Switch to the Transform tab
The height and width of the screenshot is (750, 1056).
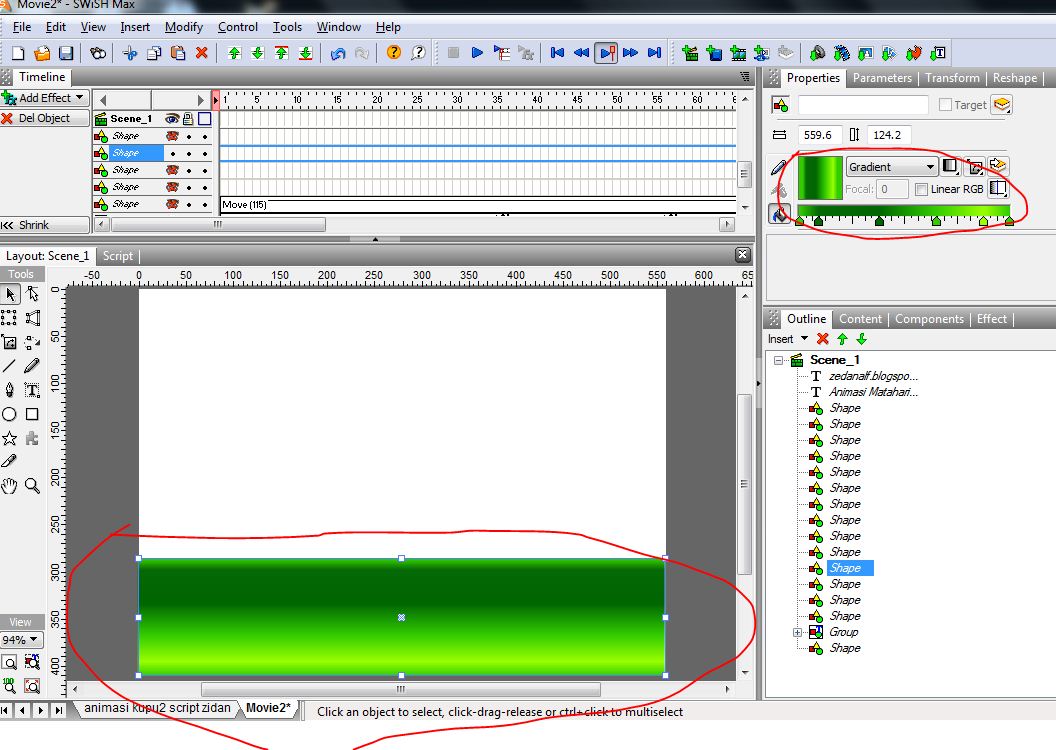[951, 77]
